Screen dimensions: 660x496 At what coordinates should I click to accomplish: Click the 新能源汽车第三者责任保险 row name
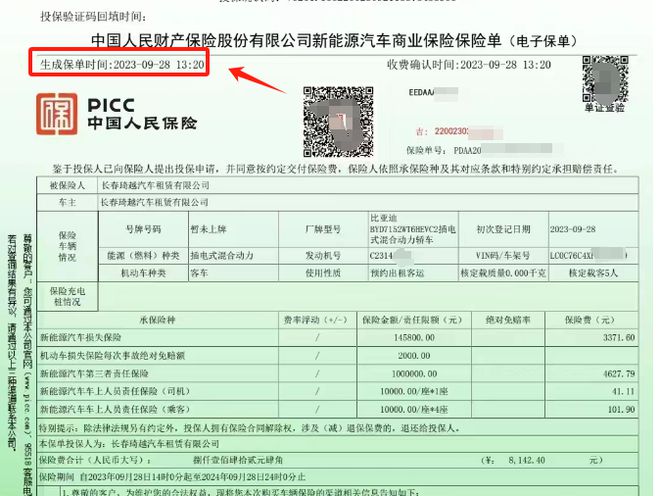[x=94, y=374]
